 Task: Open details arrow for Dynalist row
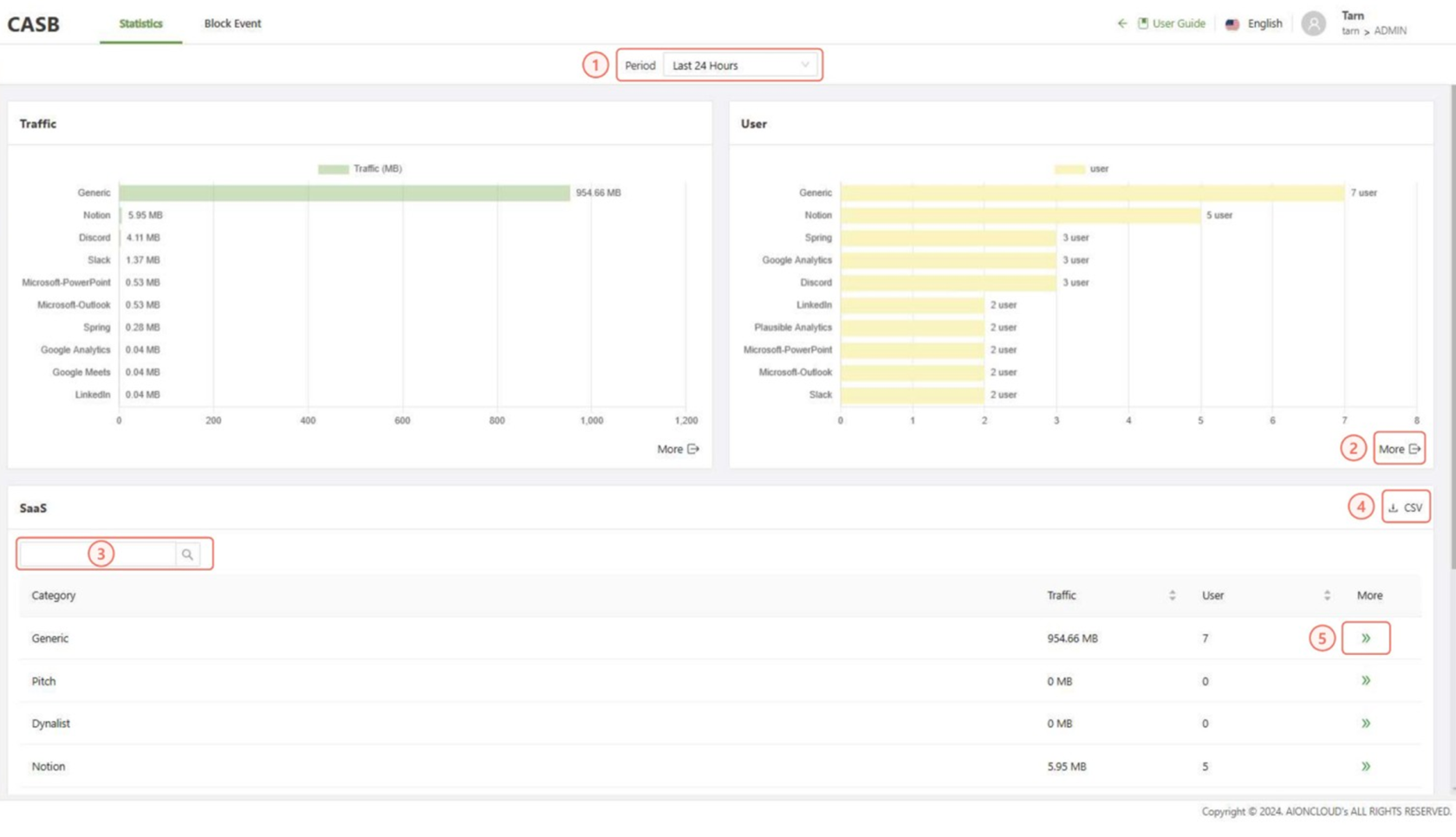[1365, 723]
